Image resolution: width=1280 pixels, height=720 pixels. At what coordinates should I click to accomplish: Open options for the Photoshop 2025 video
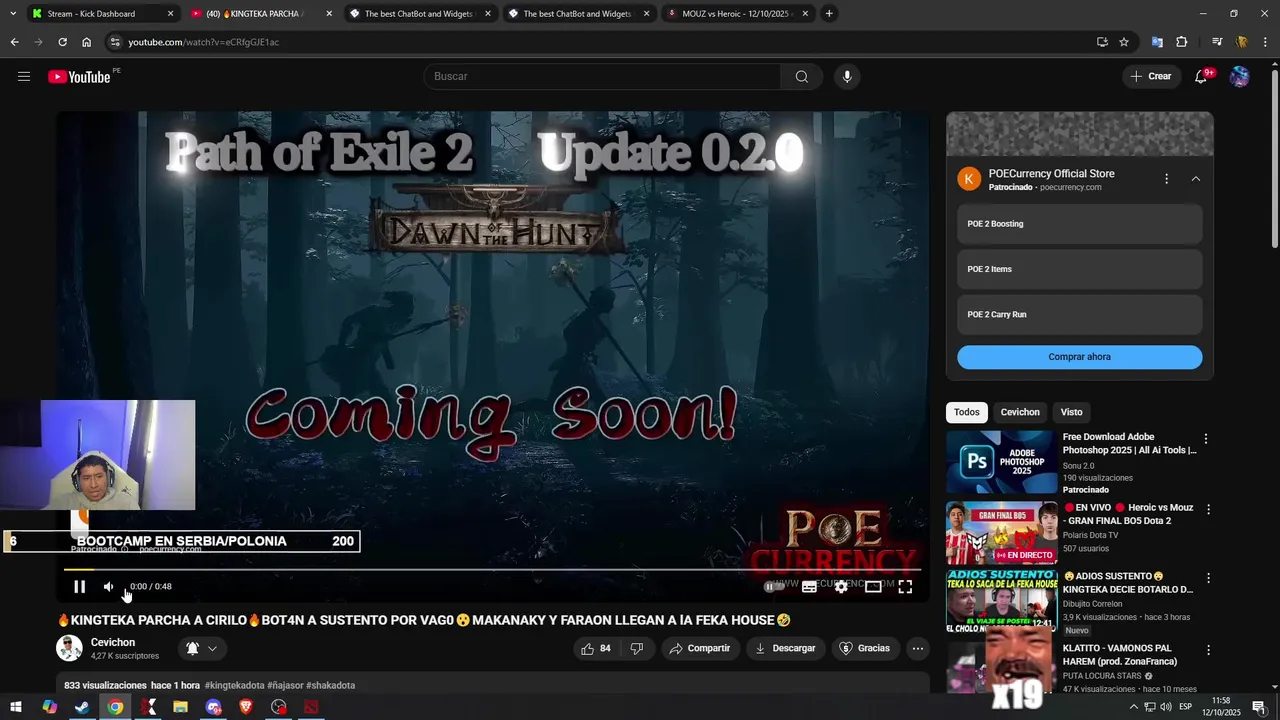pyautogui.click(x=1206, y=439)
